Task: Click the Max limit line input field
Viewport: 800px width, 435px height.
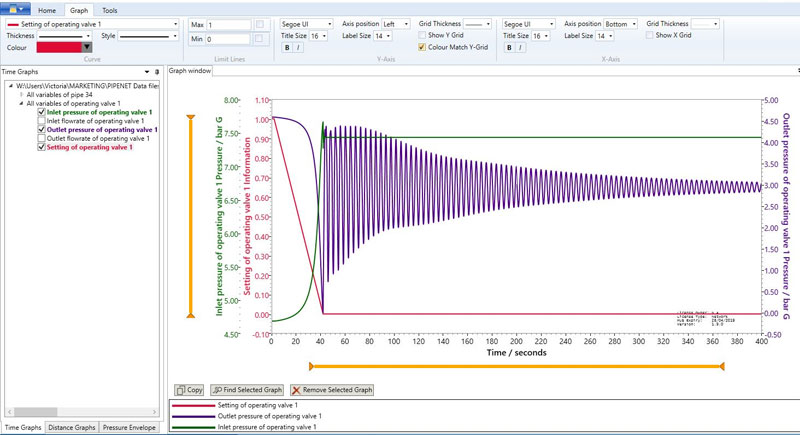Action: (229, 24)
